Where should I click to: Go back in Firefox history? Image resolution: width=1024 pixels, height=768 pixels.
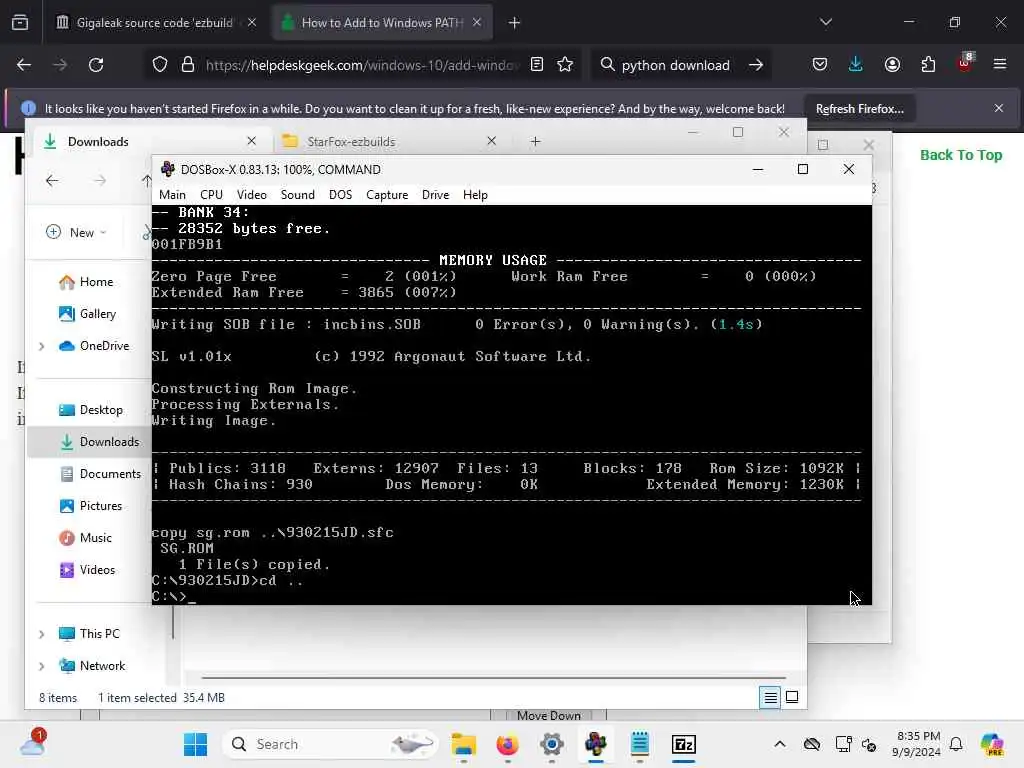point(24,65)
